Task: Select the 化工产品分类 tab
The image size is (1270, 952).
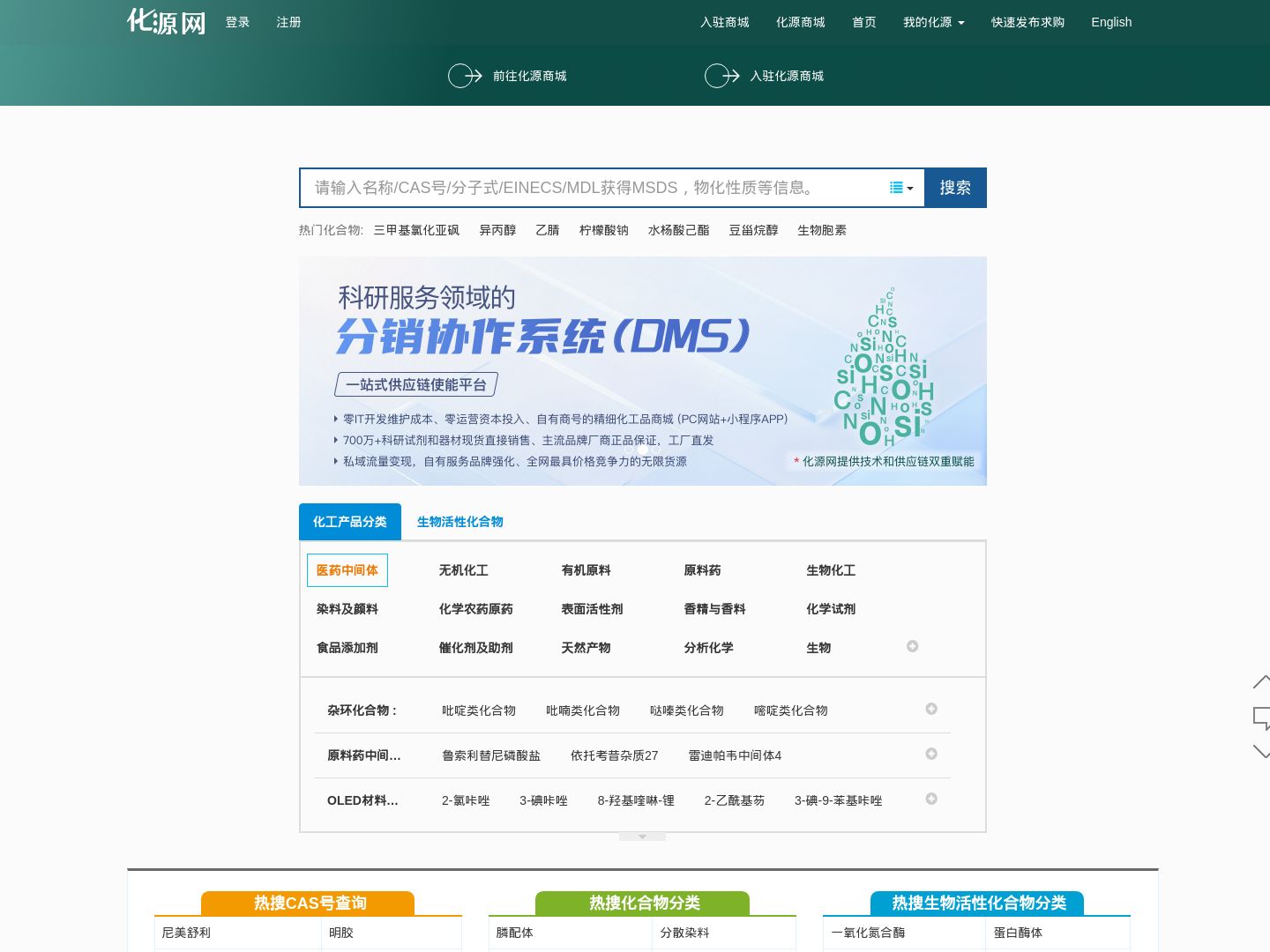Action: click(350, 522)
